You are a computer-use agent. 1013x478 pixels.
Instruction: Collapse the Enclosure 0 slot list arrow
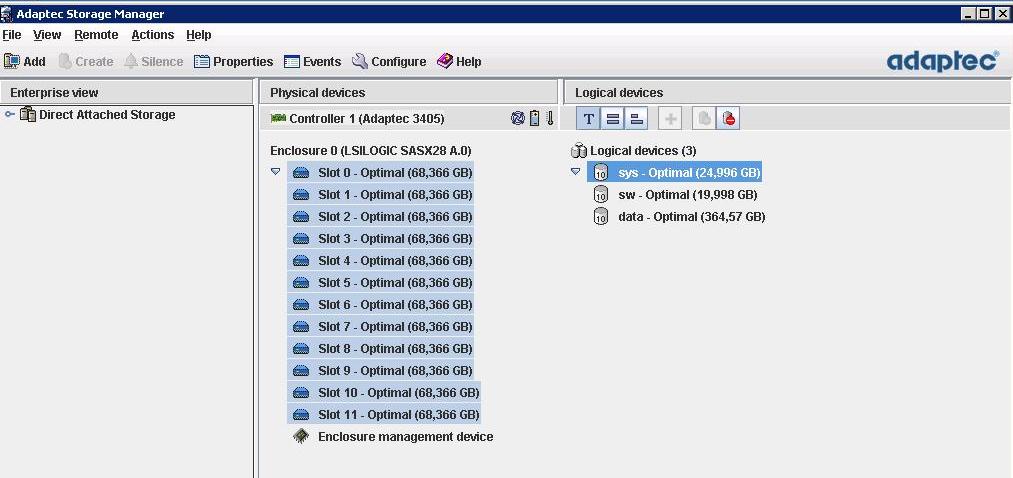pyautogui.click(x=276, y=172)
